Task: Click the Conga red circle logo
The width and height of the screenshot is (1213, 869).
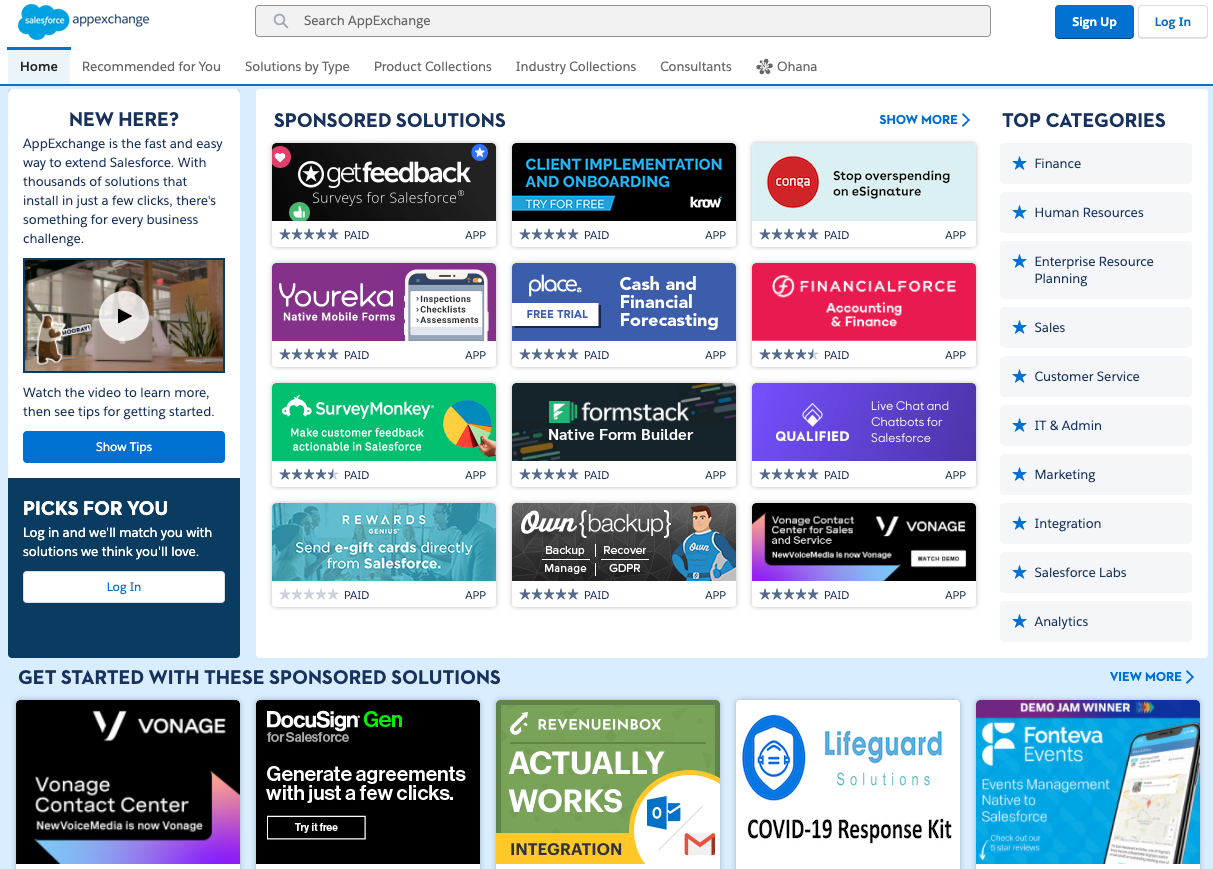Action: click(x=793, y=183)
